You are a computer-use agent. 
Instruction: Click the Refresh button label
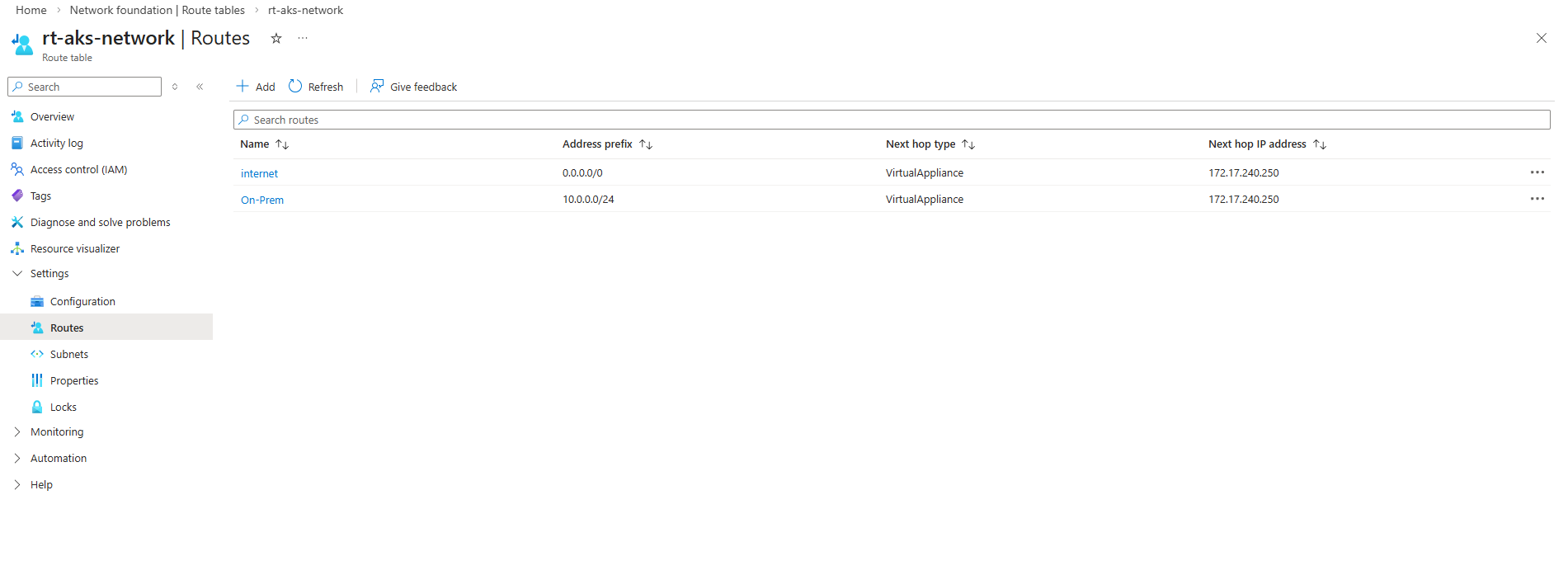point(326,87)
